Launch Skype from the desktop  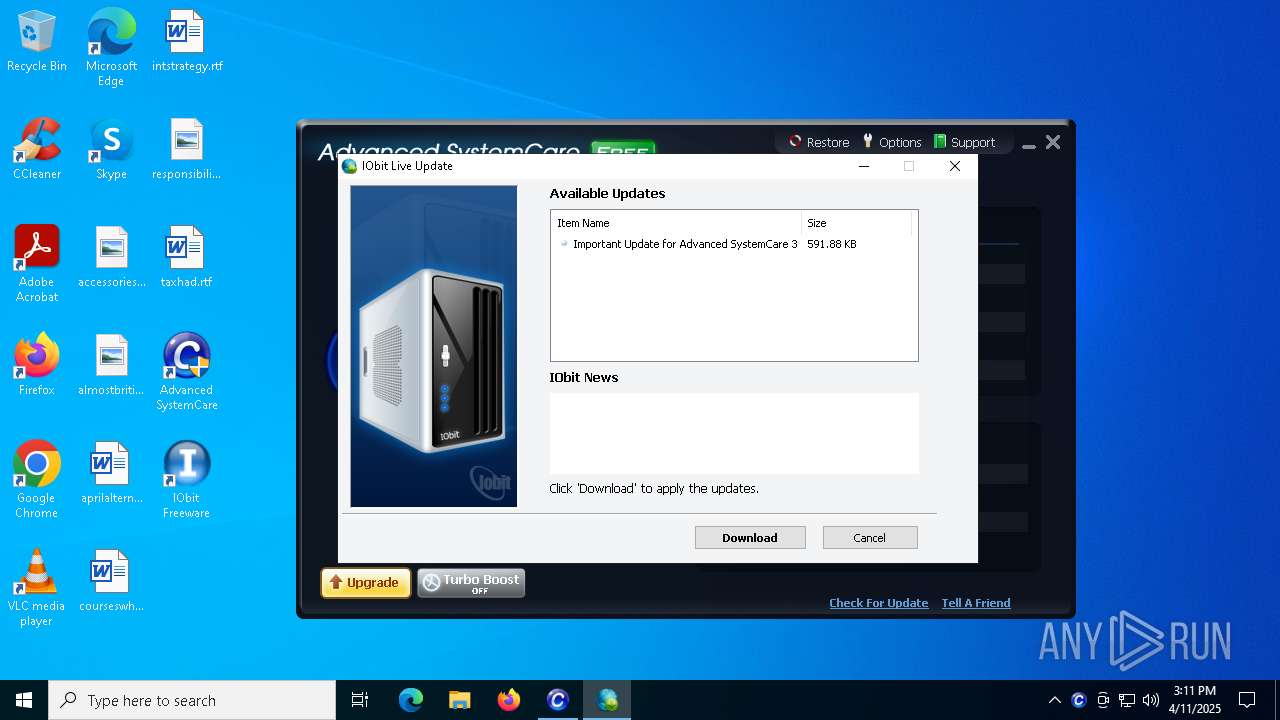click(111, 150)
